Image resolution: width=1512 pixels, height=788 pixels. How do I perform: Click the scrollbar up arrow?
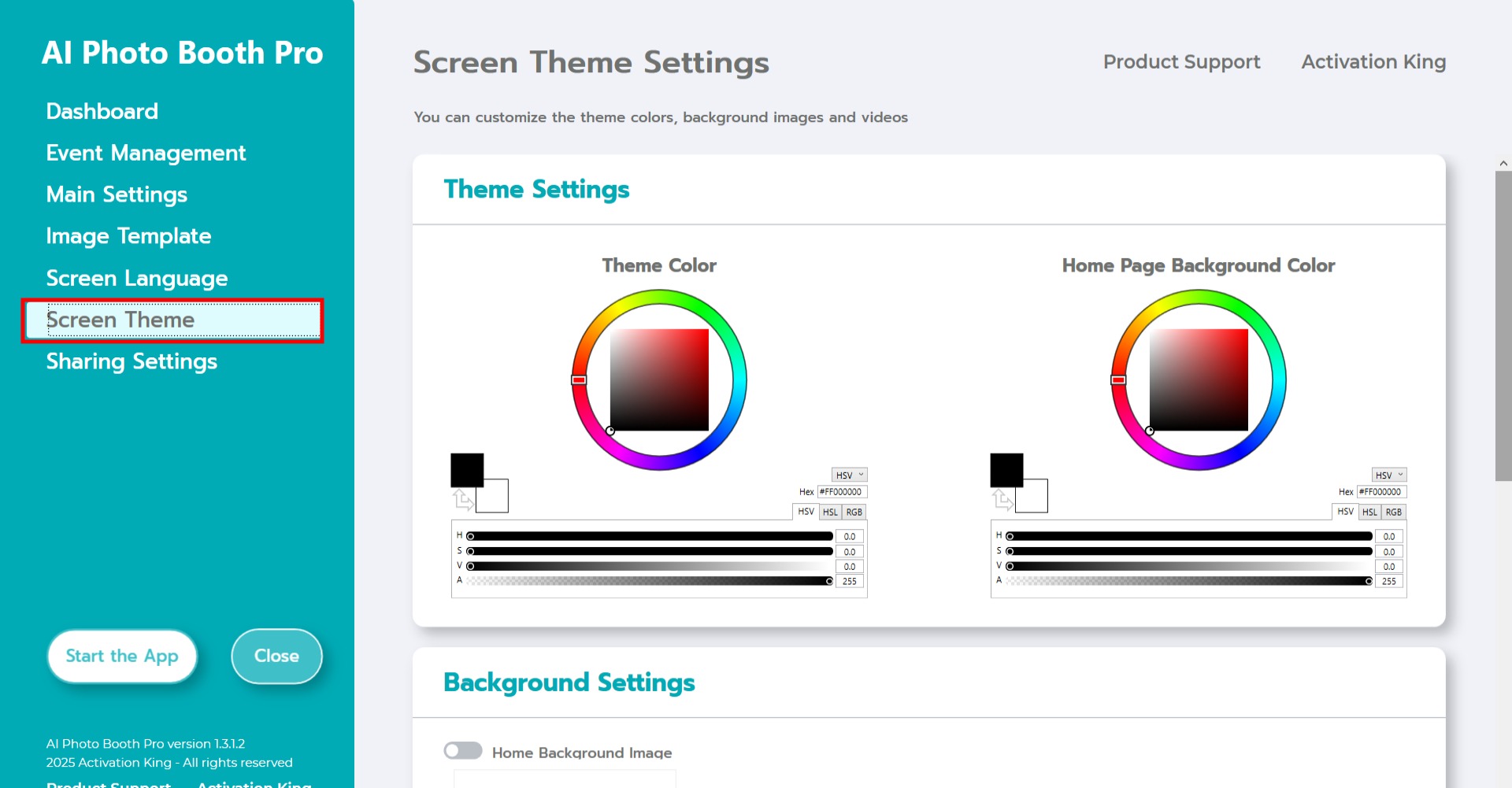pyautogui.click(x=1503, y=164)
